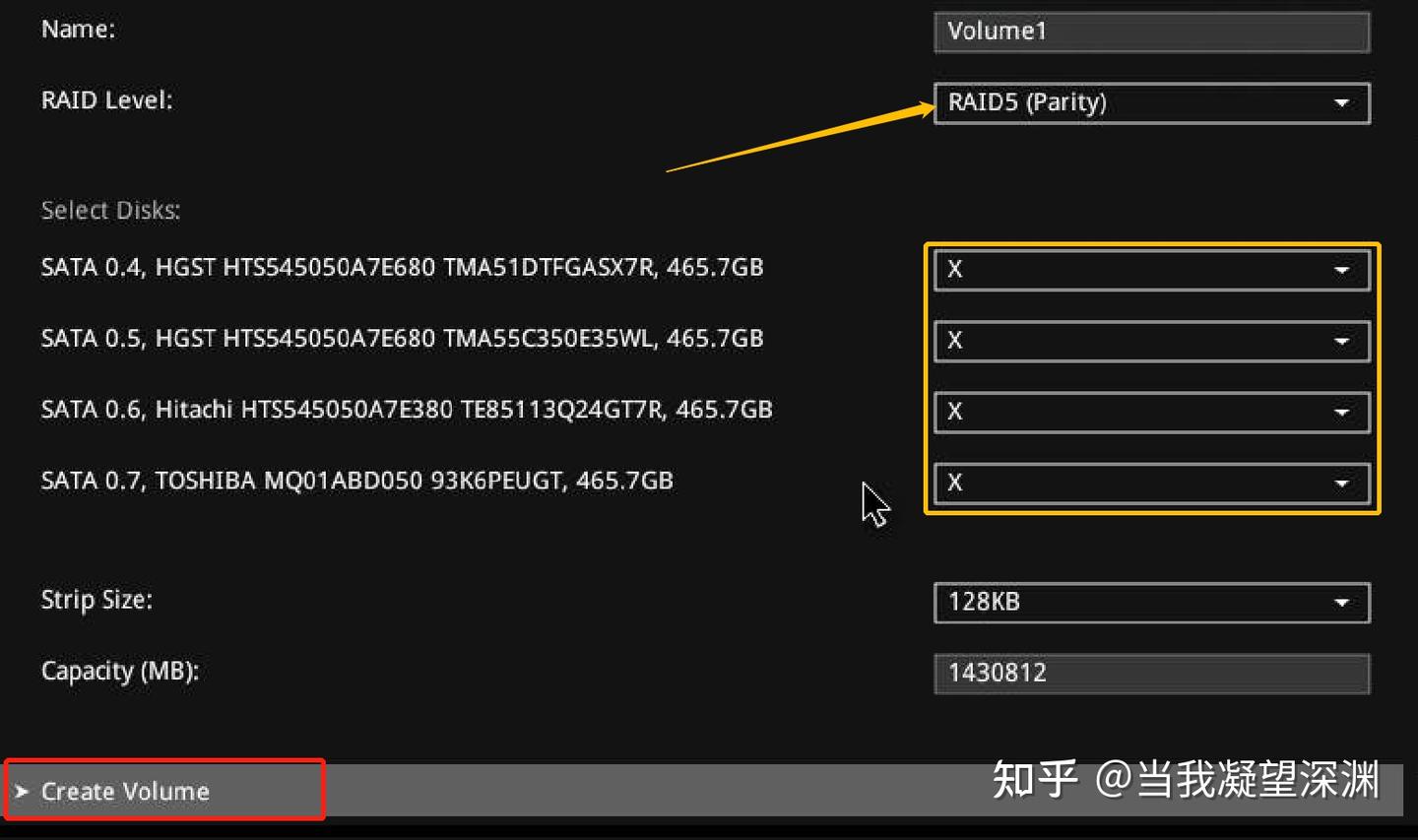This screenshot has width=1418, height=840.
Task: Open the disk selector for SATA 0.5 HGST drive
Action: (1149, 340)
